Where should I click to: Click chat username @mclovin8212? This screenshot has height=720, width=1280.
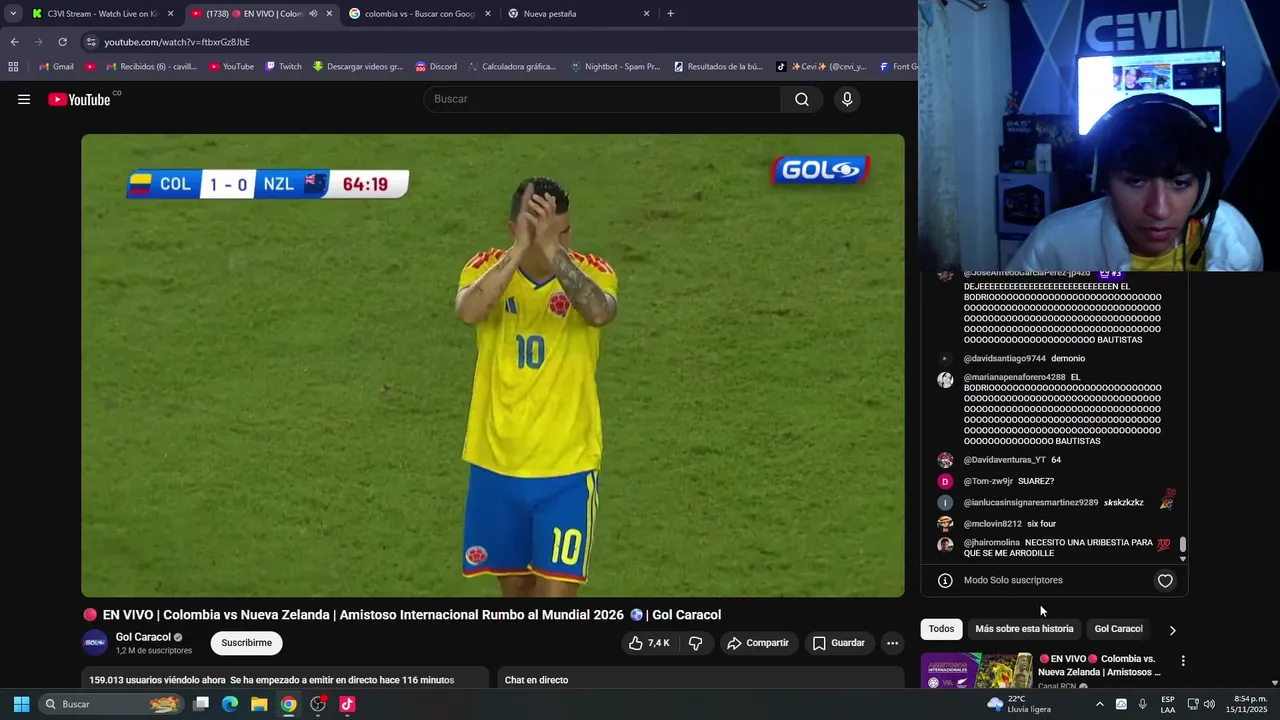pos(993,524)
